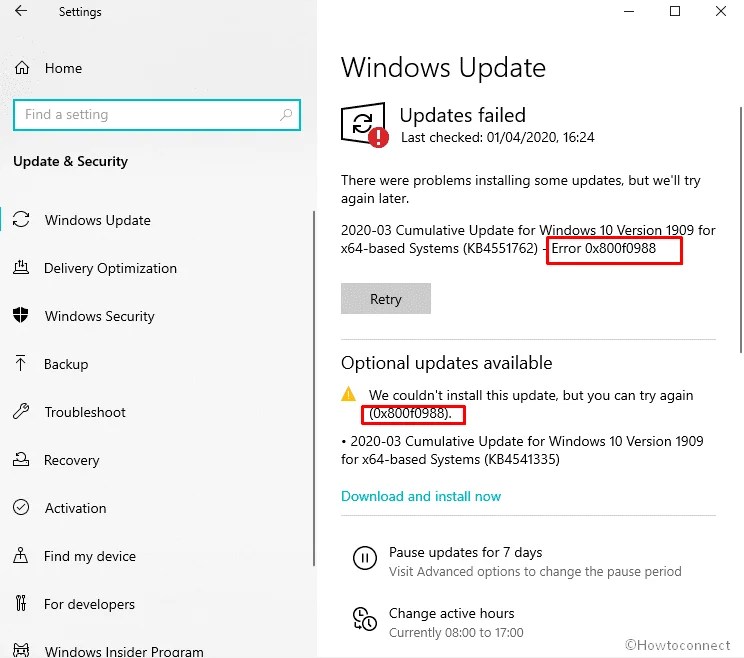Click the Optional updates available heading
The height and width of the screenshot is (658, 744).
tap(446, 362)
